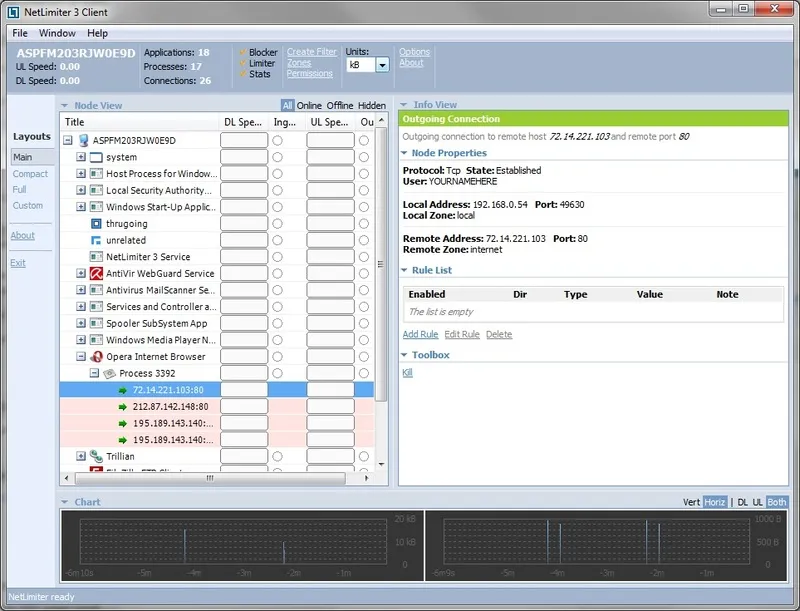The height and width of the screenshot is (611, 800).
Task: Click the Local Security Authority icon
Action: [96, 190]
